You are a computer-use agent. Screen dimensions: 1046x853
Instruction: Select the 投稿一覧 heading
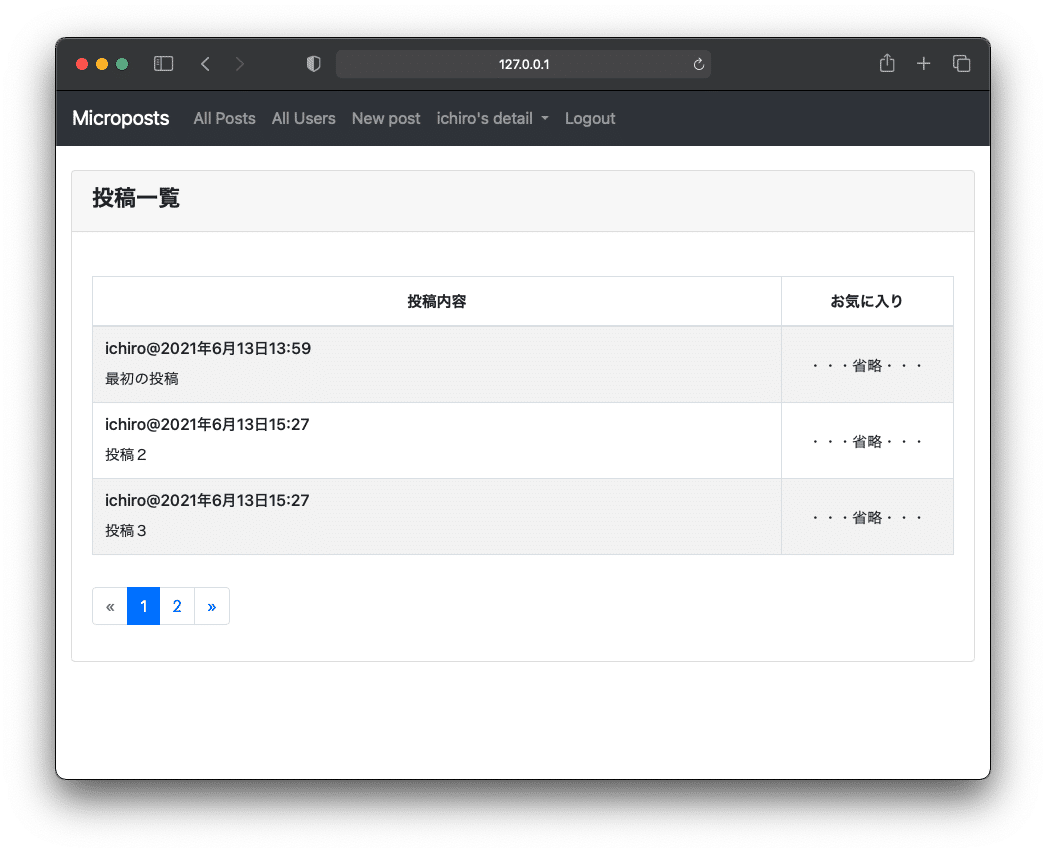coord(136,198)
